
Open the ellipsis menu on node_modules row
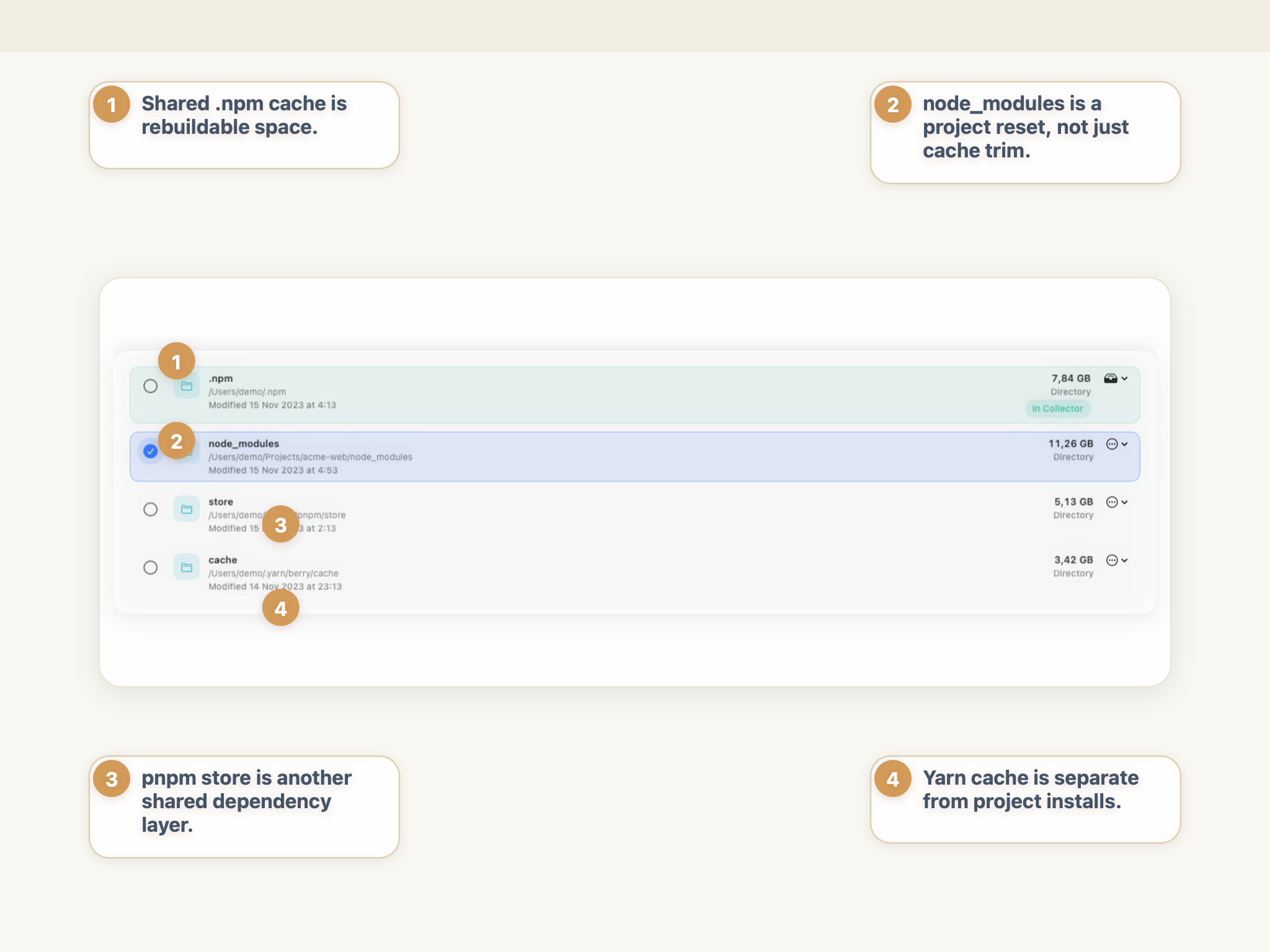click(1113, 443)
